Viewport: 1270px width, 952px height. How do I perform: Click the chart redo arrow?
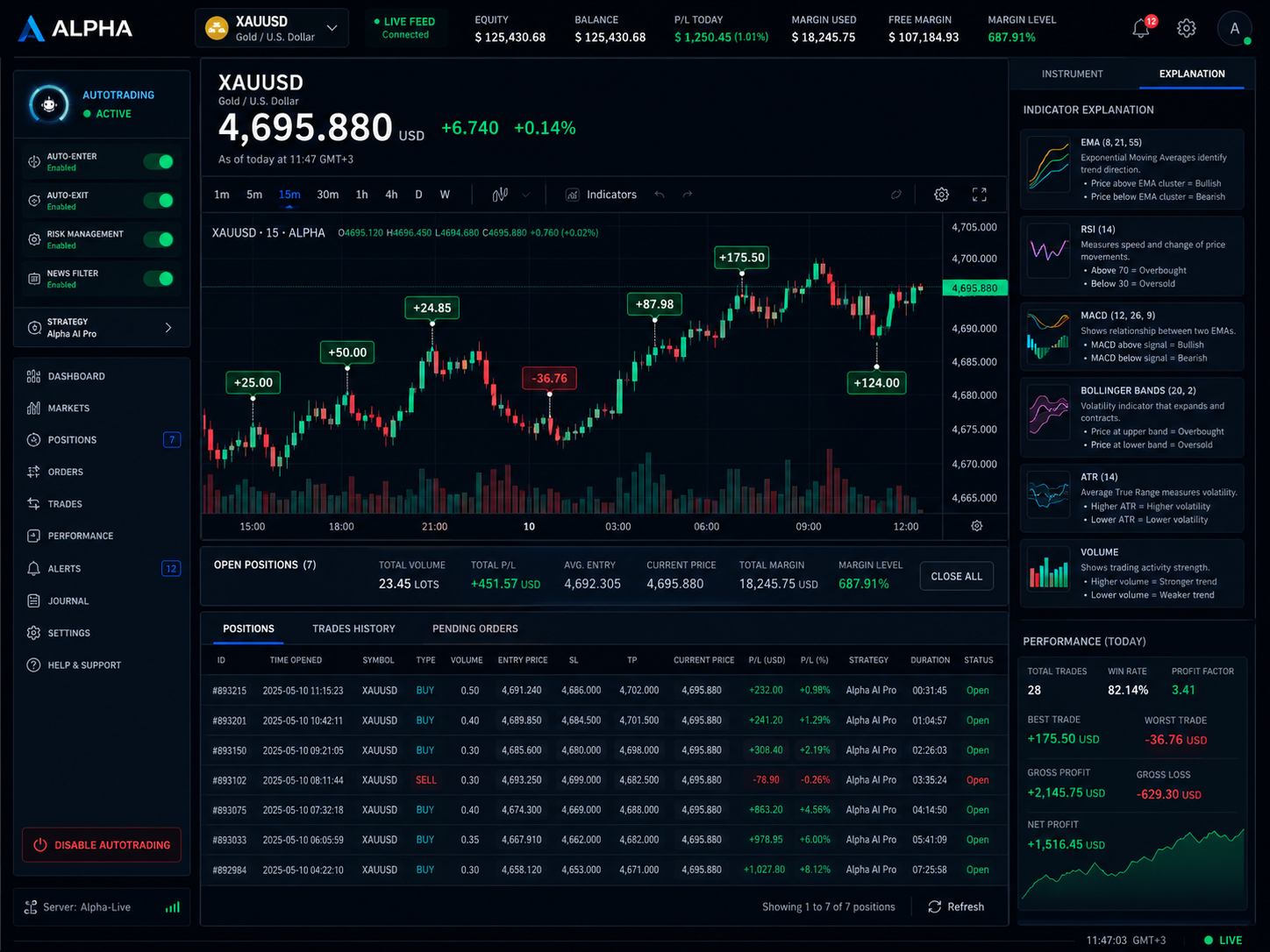click(688, 195)
